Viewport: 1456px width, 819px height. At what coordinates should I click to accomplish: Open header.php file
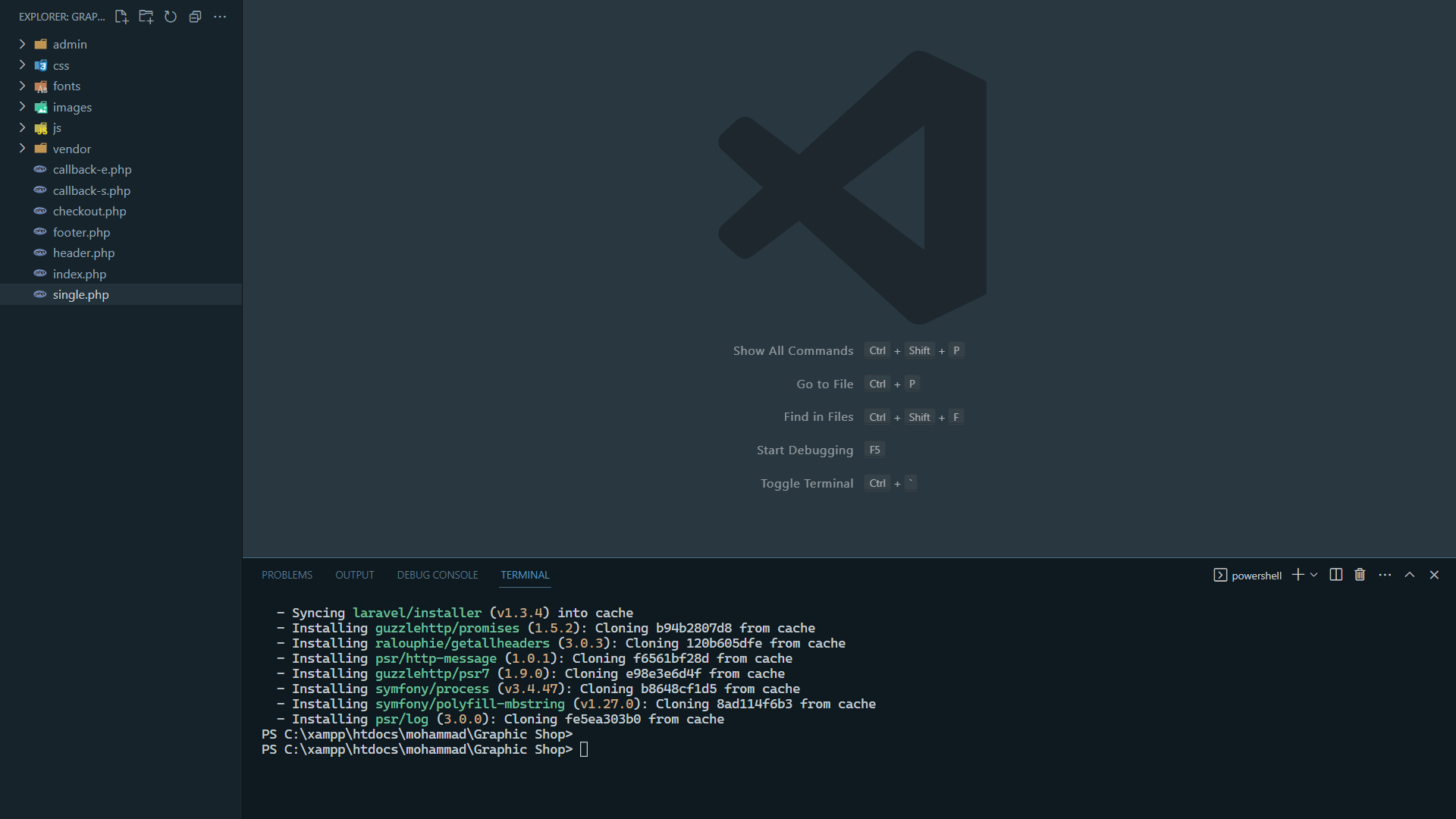[121, 253]
